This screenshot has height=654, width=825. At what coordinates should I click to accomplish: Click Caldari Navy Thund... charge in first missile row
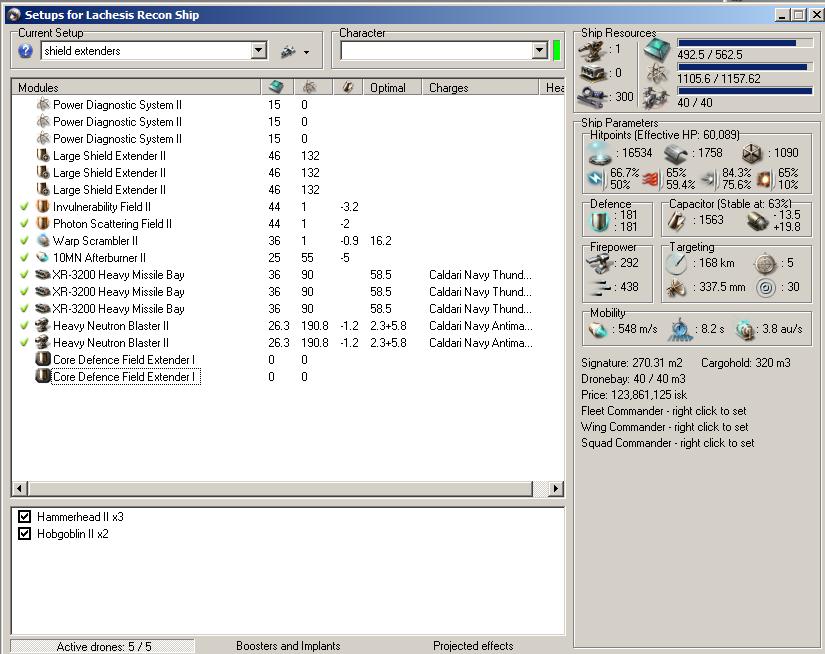480,275
